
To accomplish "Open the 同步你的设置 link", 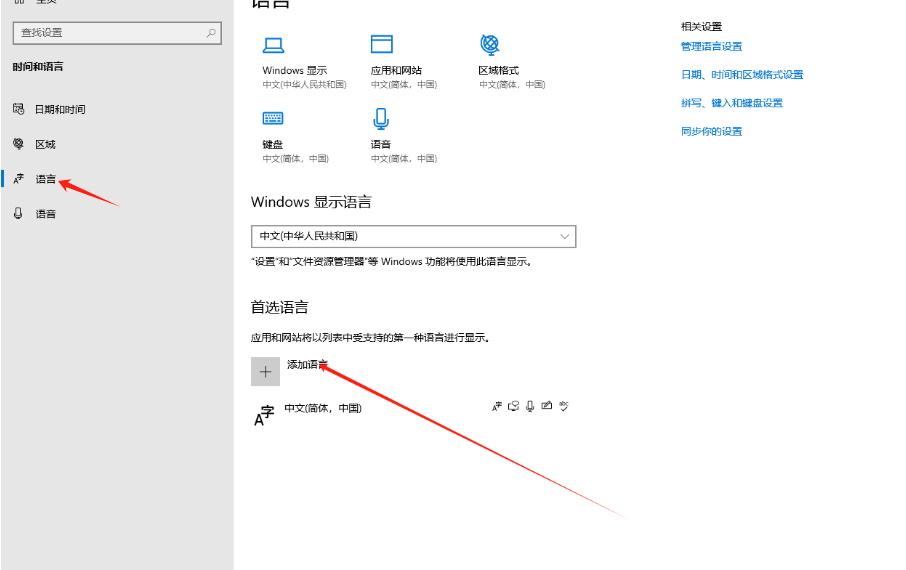I will (x=711, y=131).
